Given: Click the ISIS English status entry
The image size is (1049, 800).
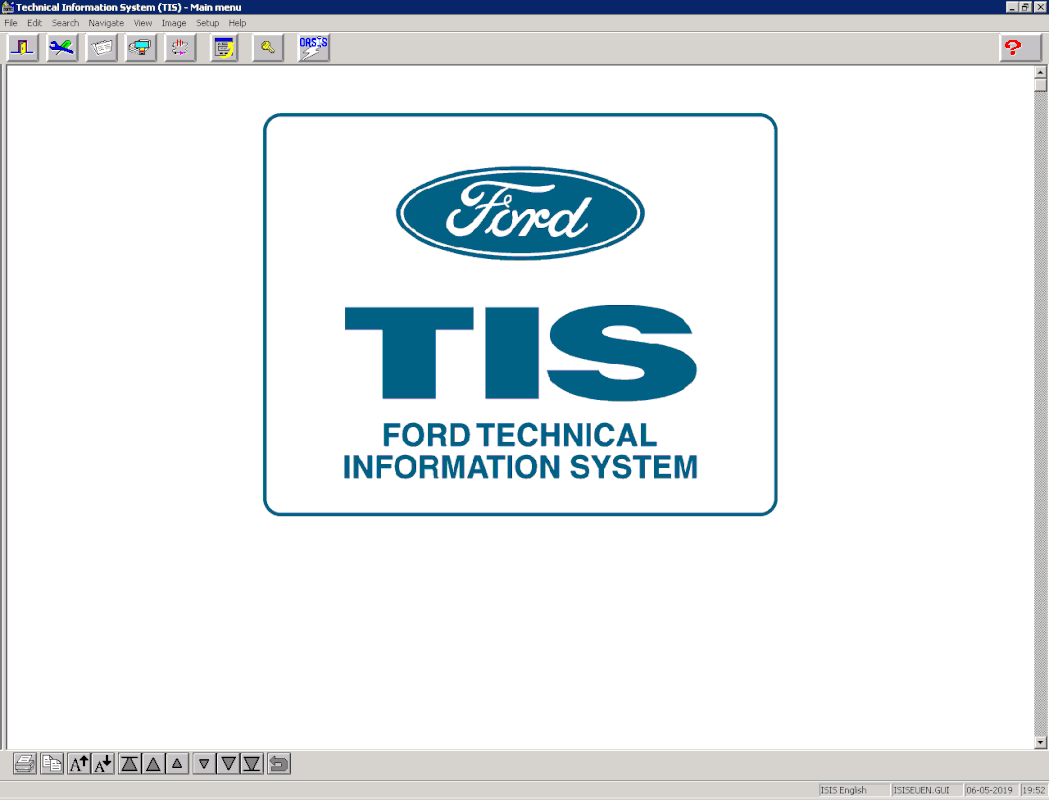Looking at the screenshot, I should pyautogui.click(x=854, y=790).
